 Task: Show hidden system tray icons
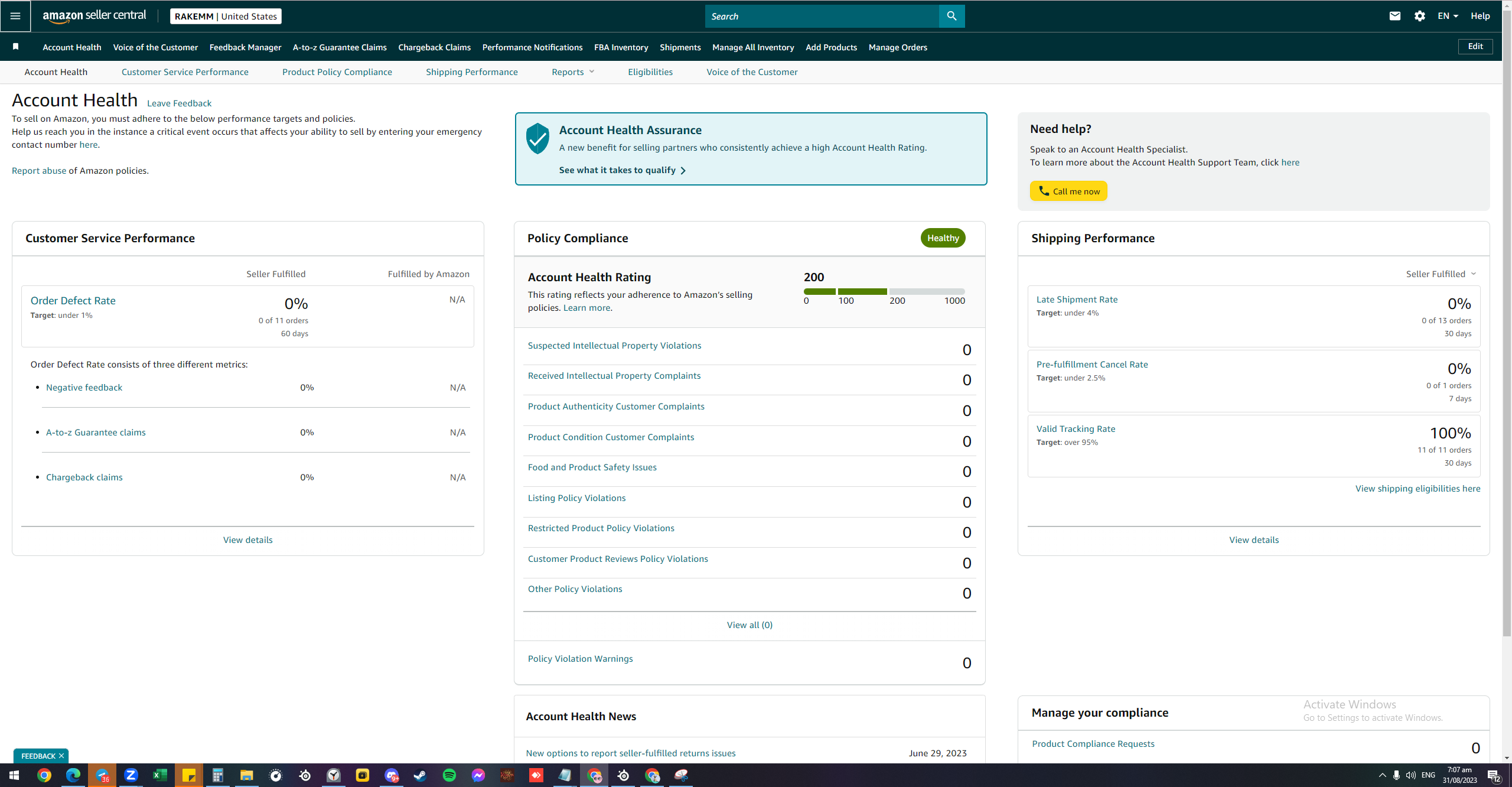coord(1382,775)
